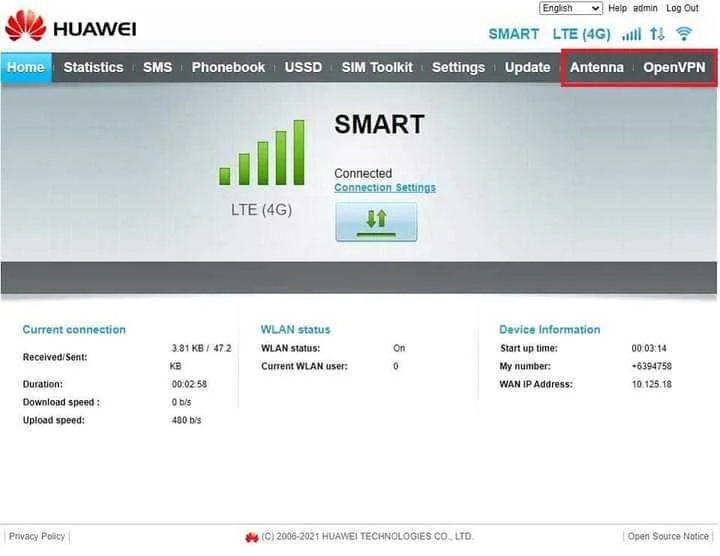The image size is (720, 556).
Task: Go to the Update tab
Action: (x=527, y=67)
